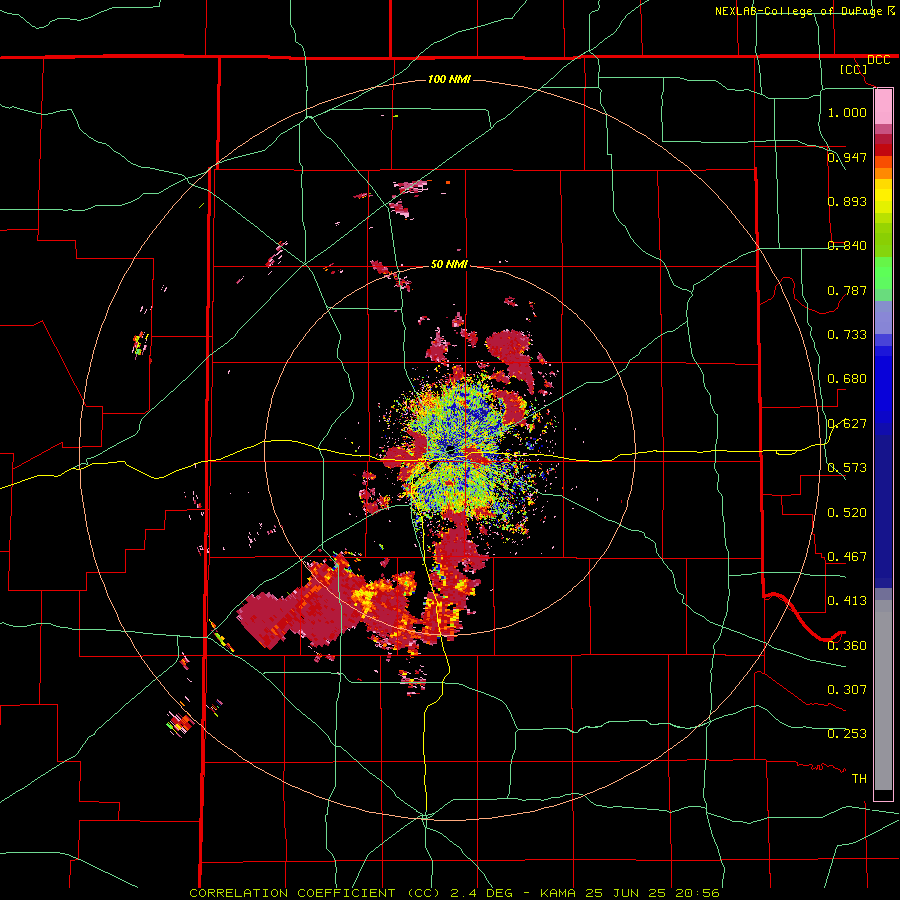Select the 50 NMI range ring label

449,264
